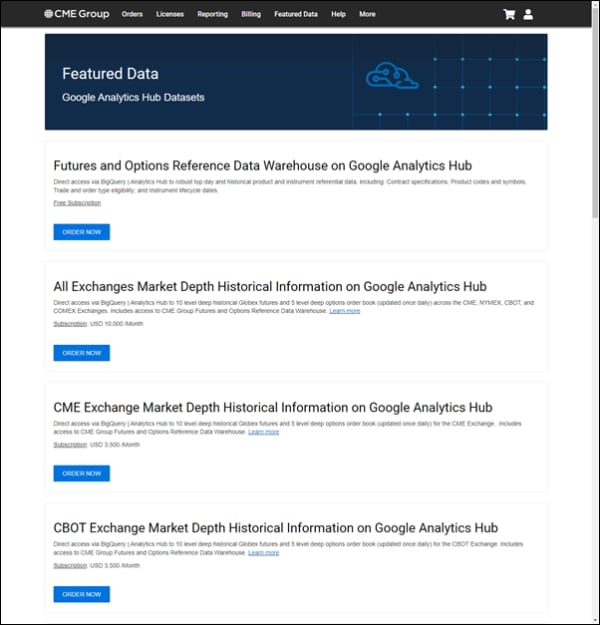Order the Futures and Options Reference Data Warehouse
600x625 pixels.
81,232
